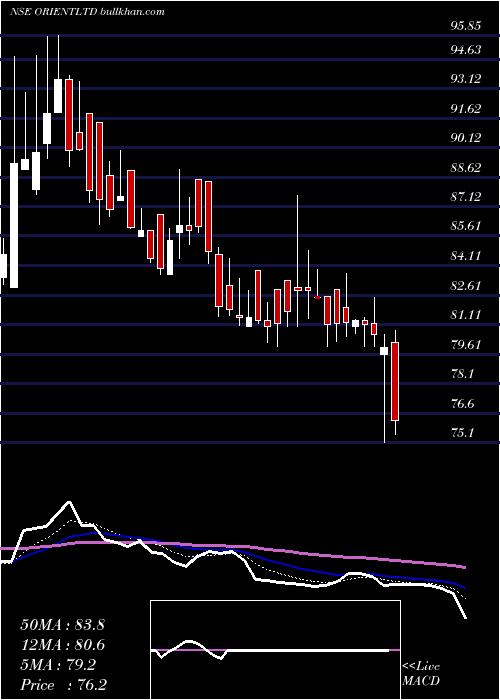Viewport: 500px width, 700px height.
Task: Click the 88.62 price axis label
Action: (466, 167)
